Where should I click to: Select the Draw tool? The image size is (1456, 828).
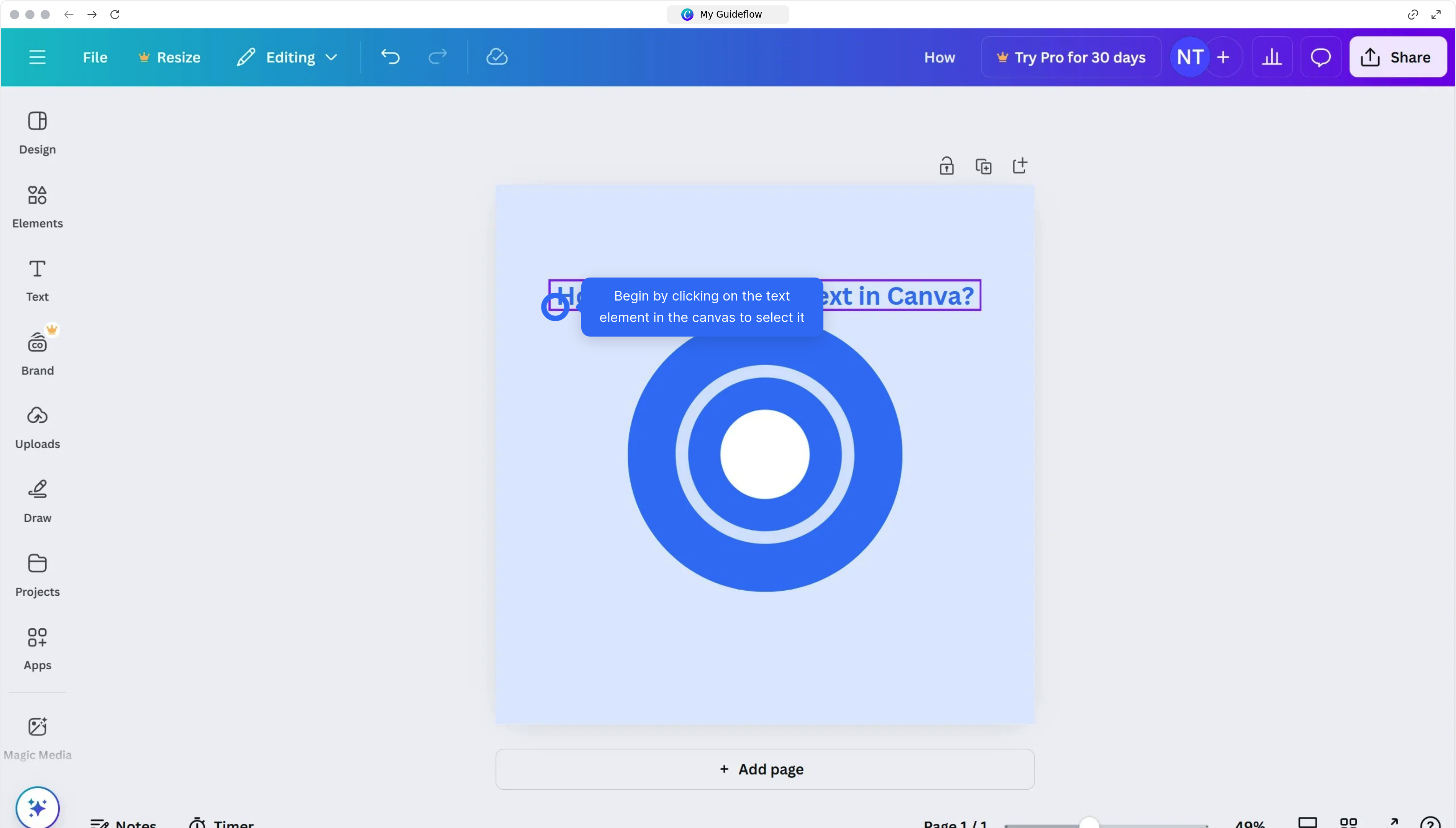coord(38,500)
